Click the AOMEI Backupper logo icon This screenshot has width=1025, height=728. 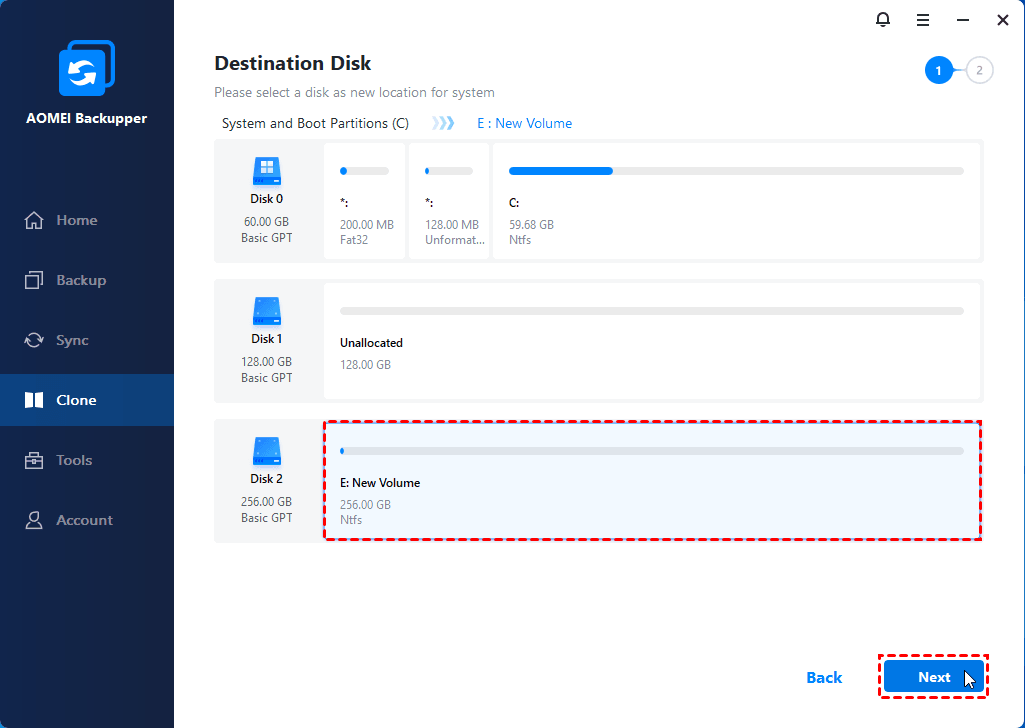click(x=87, y=68)
